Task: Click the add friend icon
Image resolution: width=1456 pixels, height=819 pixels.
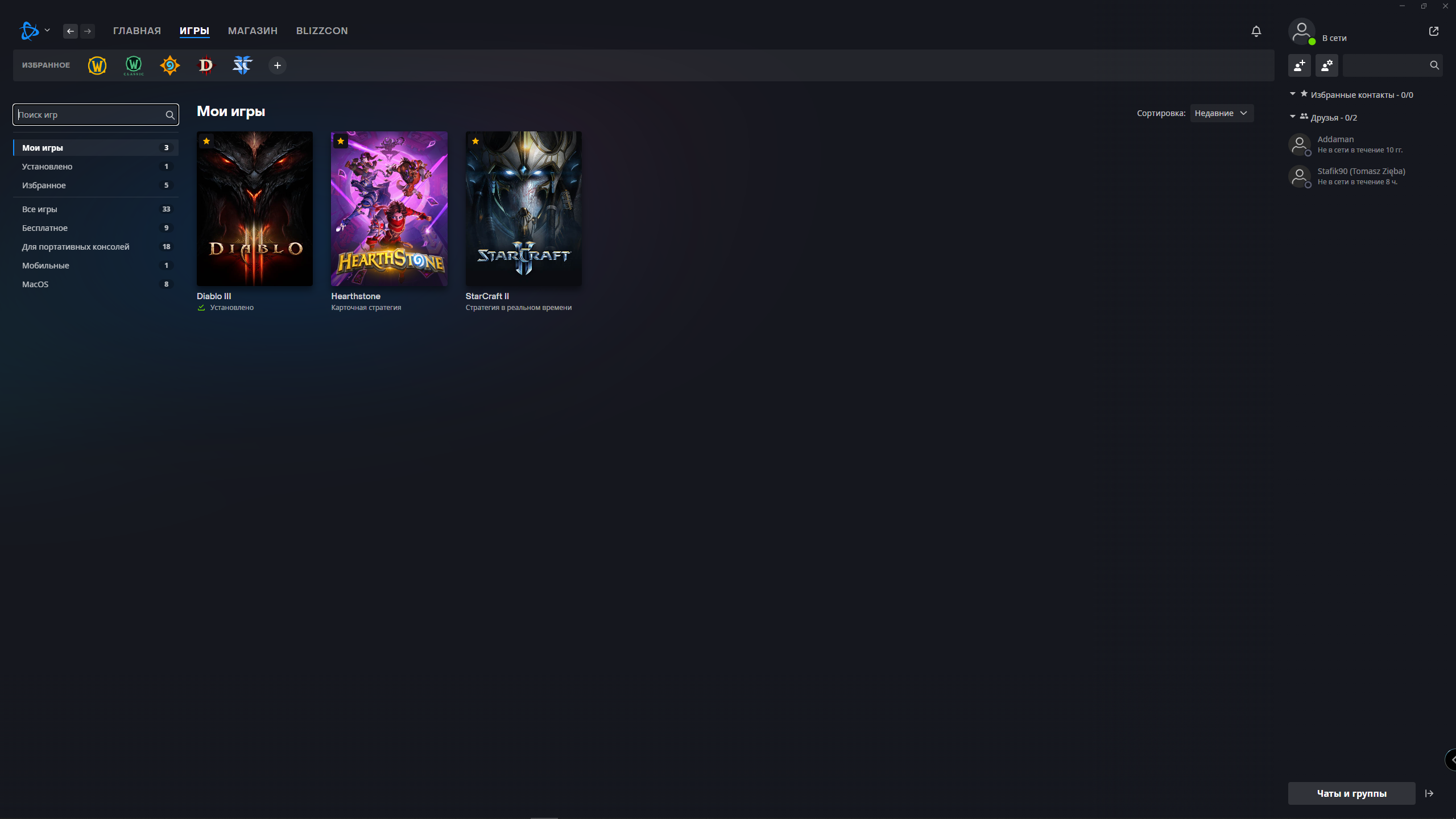Action: point(1300,65)
